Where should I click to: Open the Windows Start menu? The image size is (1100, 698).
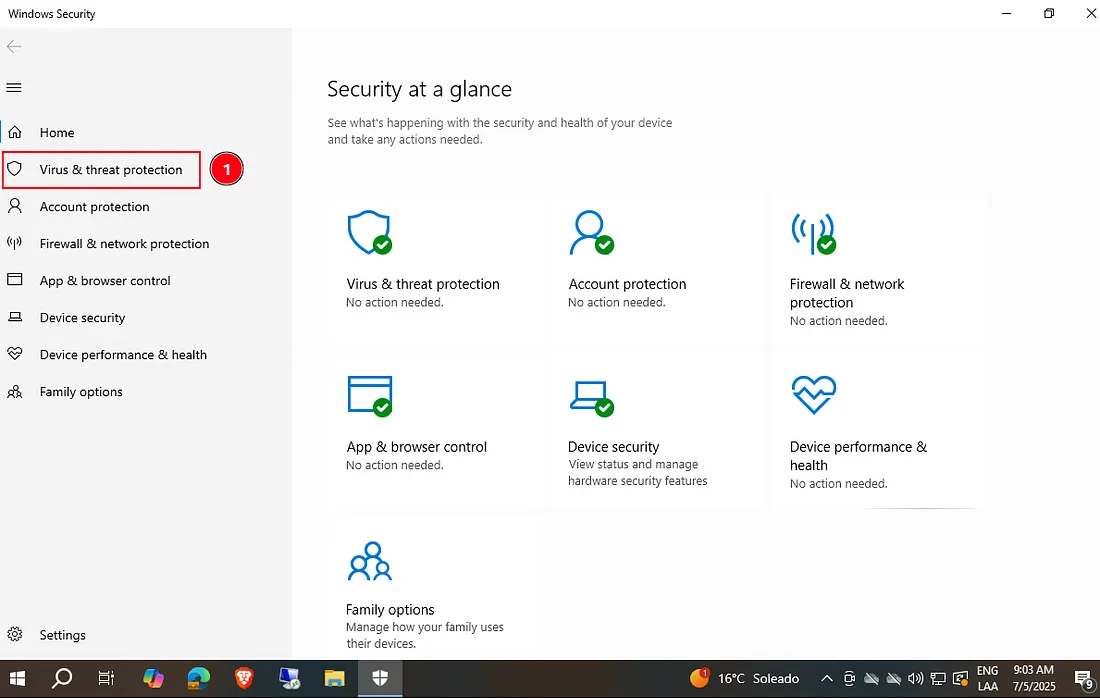(18, 678)
